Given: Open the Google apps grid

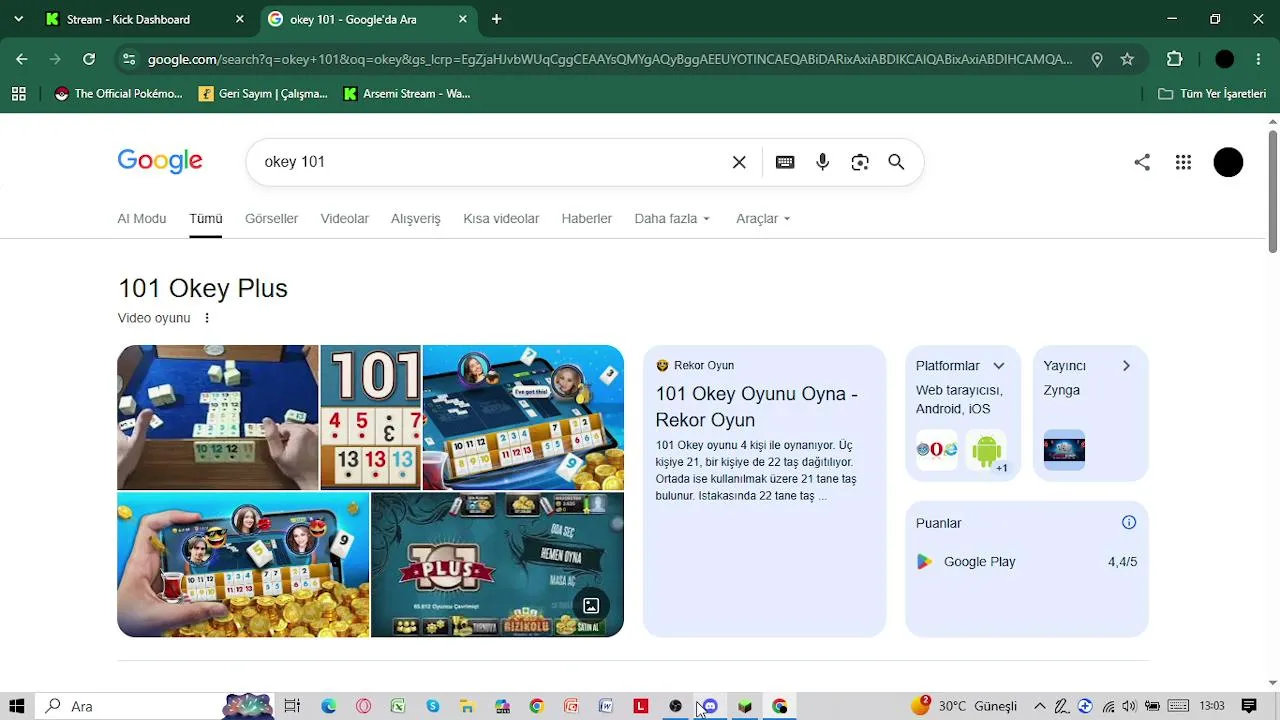Looking at the screenshot, I should (x=1183, y=162).
